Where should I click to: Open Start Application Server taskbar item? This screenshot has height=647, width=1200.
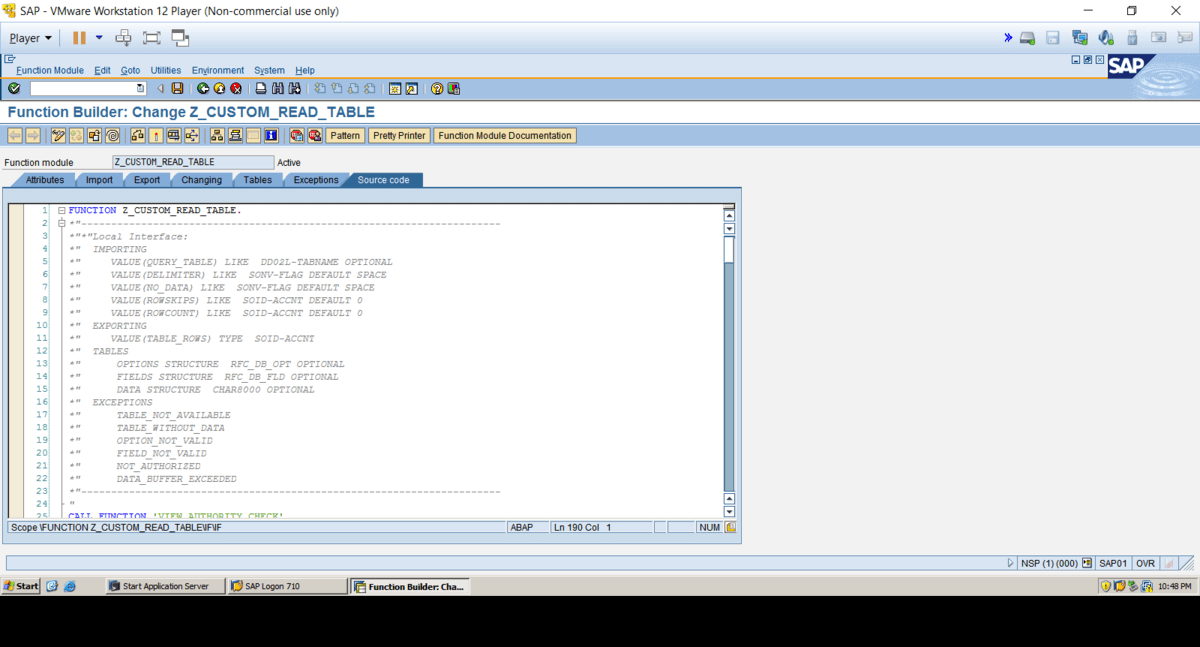click(165, 586)
